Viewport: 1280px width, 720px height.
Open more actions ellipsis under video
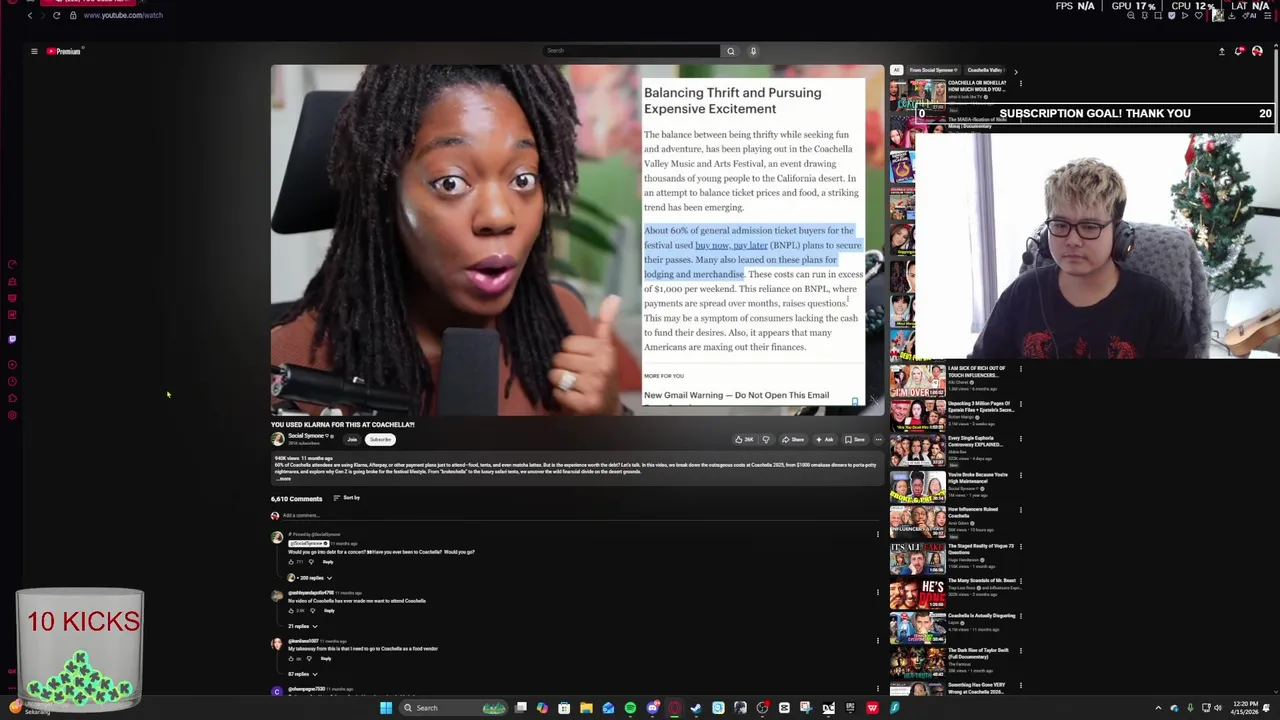[x=878, y=439]
